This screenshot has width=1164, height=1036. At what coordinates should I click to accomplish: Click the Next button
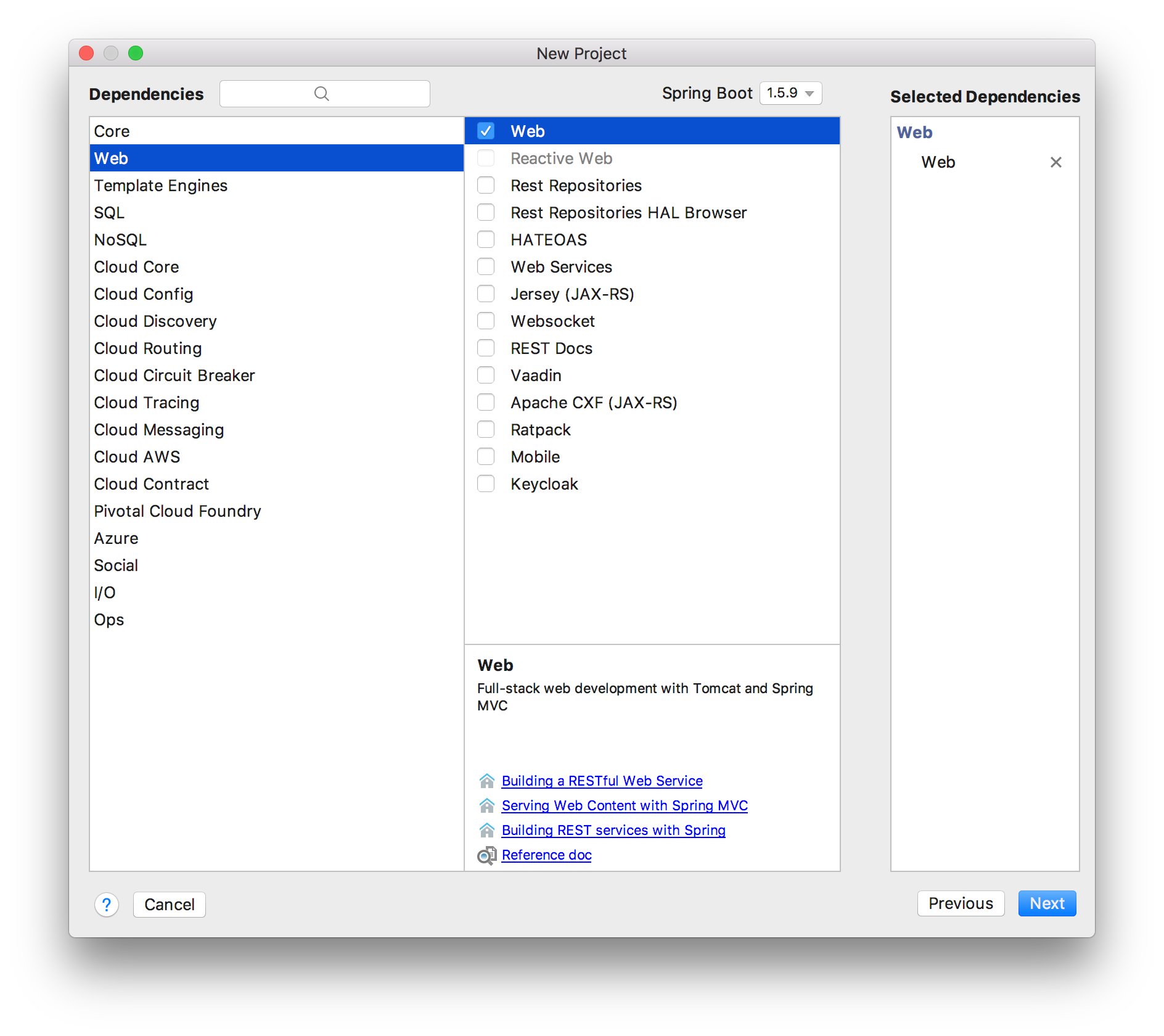(x=1047, y=903)
